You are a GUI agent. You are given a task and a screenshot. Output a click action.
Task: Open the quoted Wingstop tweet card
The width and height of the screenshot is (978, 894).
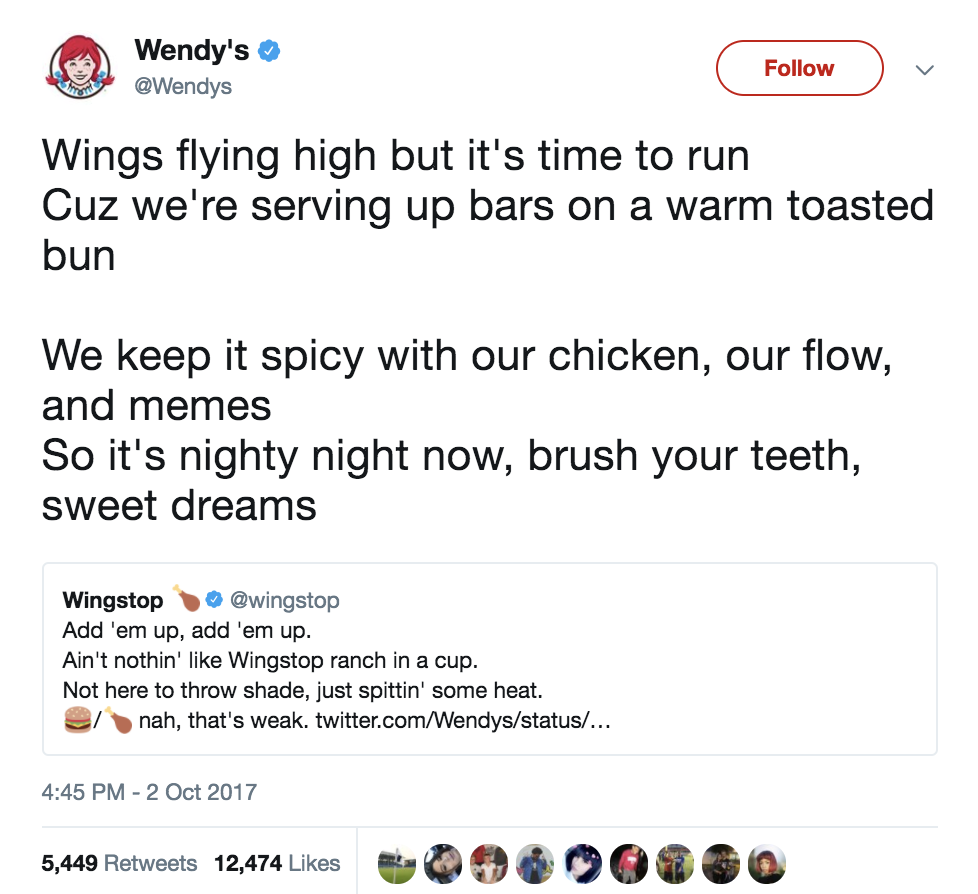(490, 659)
